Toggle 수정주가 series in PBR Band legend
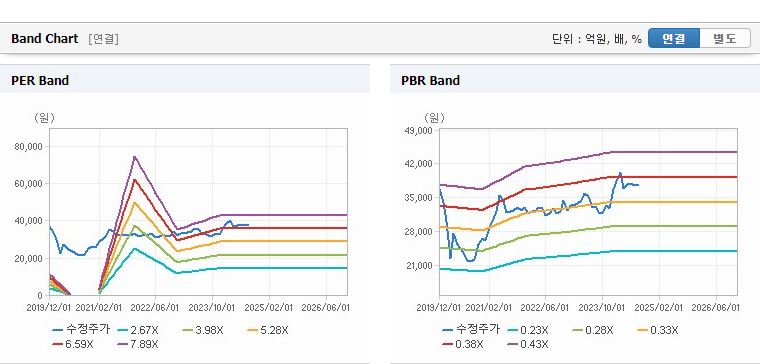This screenshot has width=760, height=364. click(471, 330)
